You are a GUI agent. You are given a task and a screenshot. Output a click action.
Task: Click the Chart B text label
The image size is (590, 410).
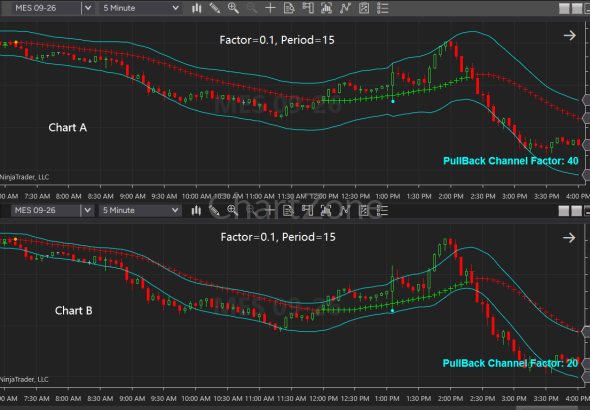(x=74, y=311)
